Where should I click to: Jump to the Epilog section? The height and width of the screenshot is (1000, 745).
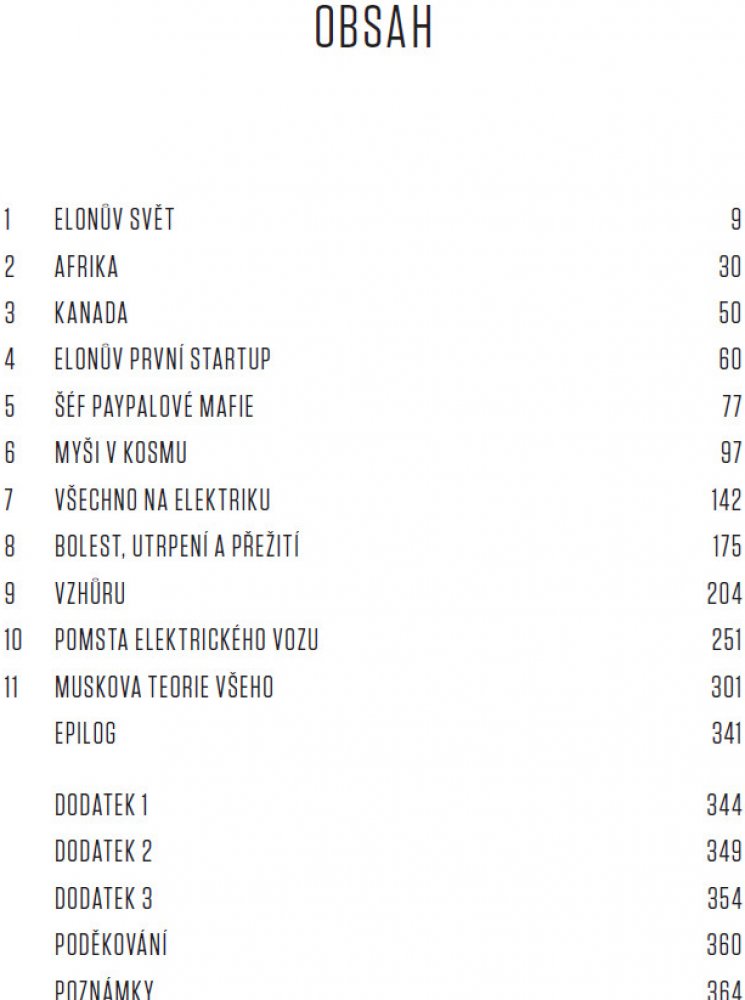pos(85,734)
